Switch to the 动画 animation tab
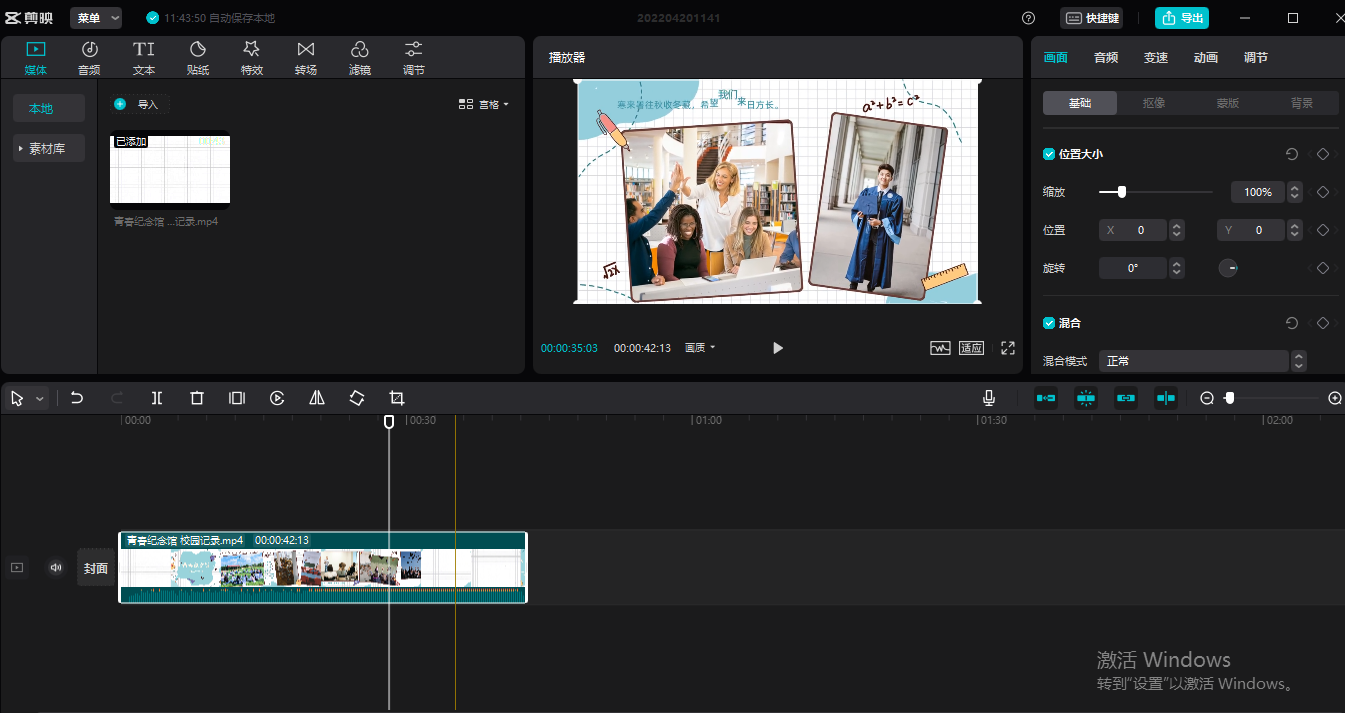Screen dimensions: 1345x713 1206,58
